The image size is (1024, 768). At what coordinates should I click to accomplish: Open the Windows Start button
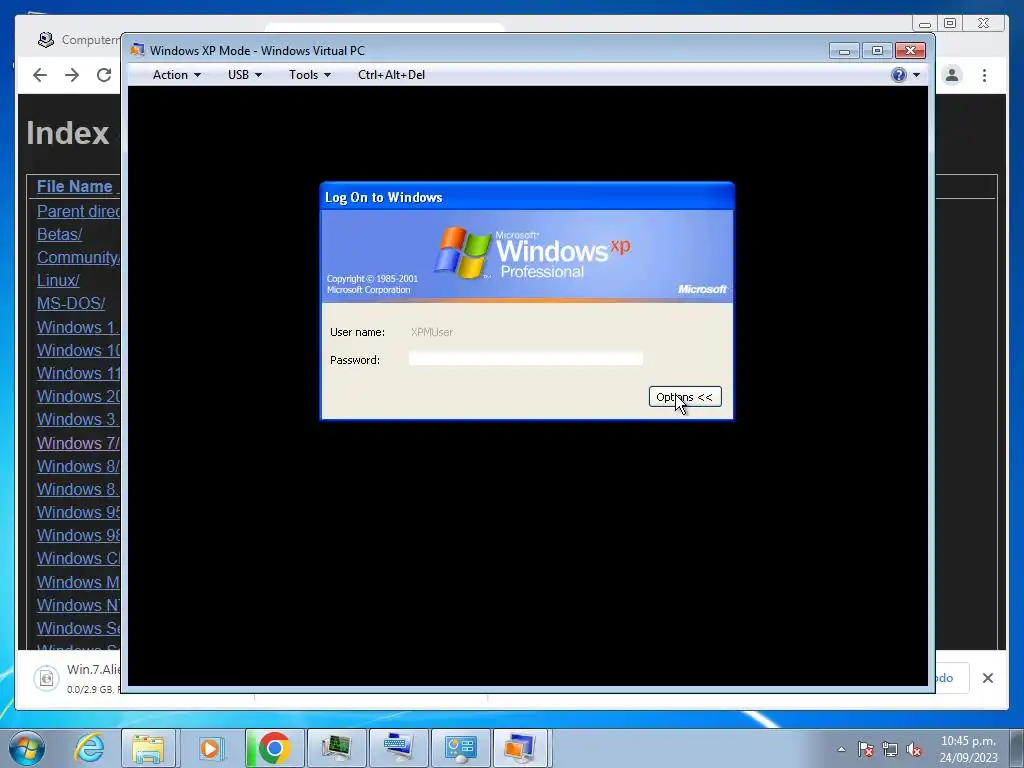pos(27,748)
